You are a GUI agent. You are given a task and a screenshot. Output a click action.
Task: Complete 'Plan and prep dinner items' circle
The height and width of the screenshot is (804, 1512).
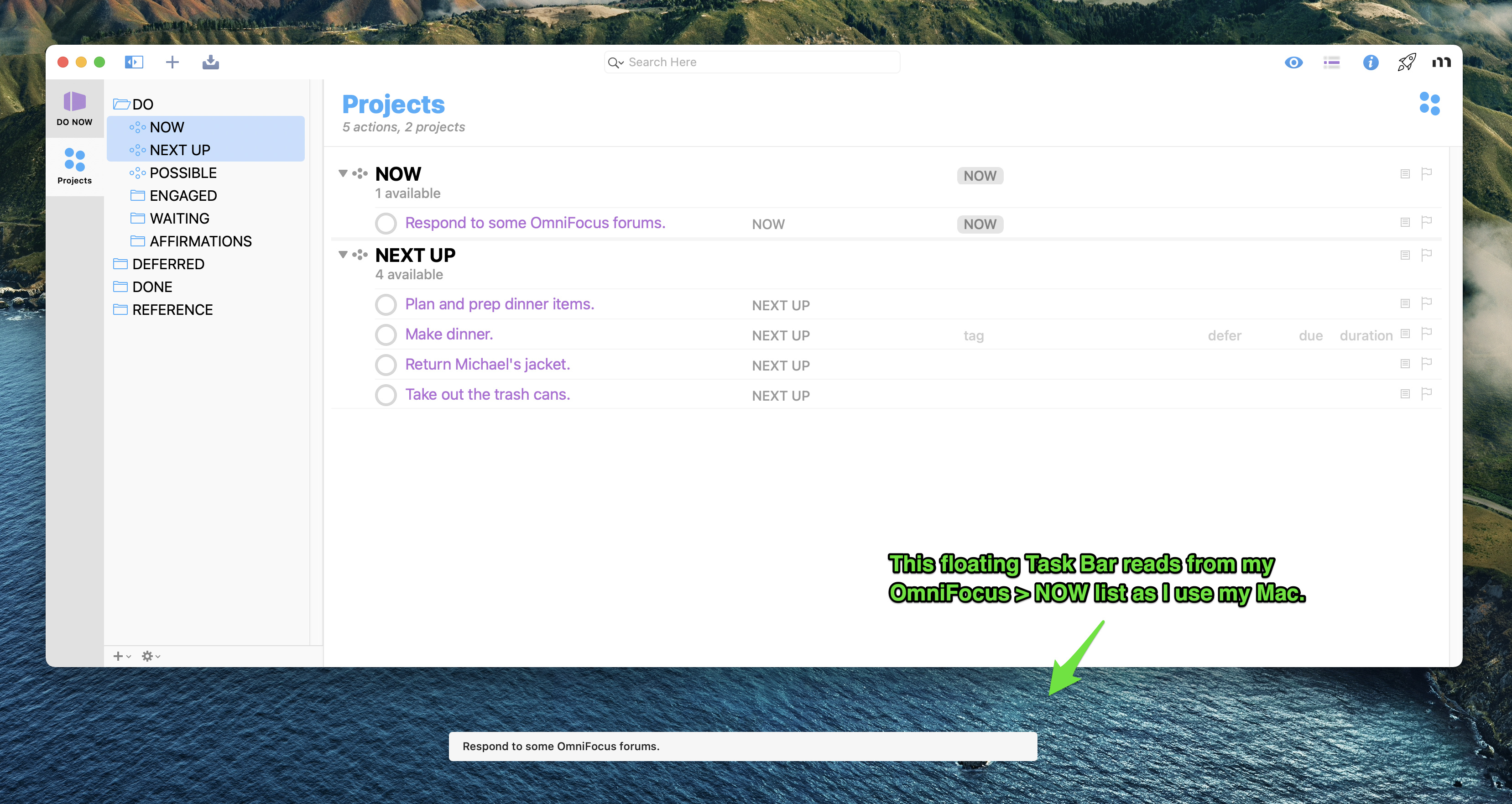click(x=386, y=305)
